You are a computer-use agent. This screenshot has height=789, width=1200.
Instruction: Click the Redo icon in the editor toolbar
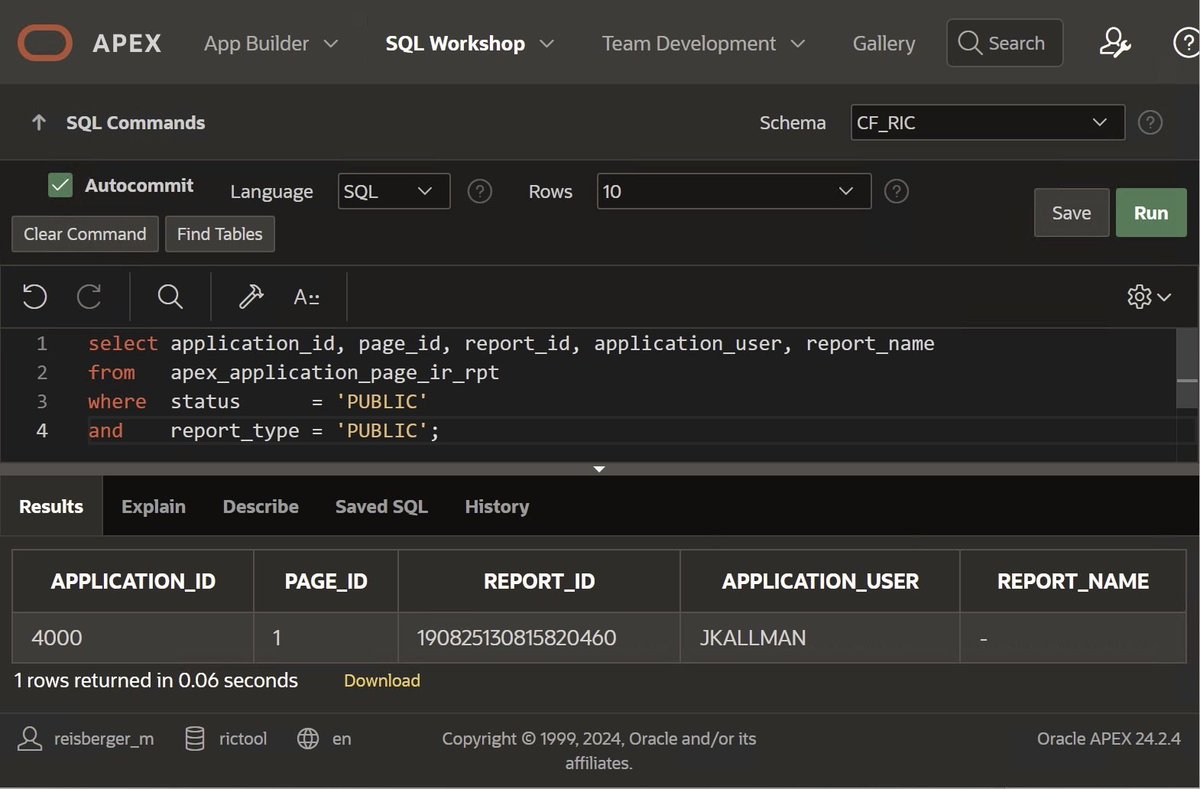coord(89,296)
